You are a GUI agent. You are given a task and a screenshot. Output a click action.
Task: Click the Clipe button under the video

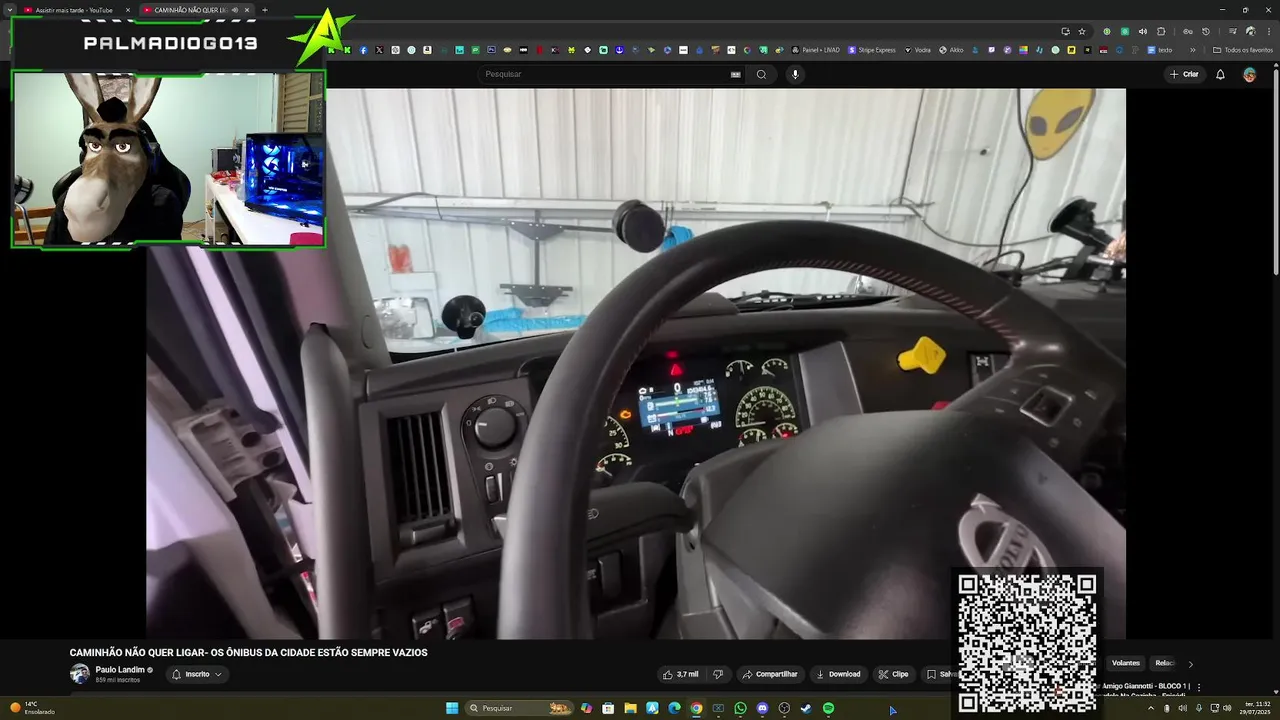click(x=894, y=674)
